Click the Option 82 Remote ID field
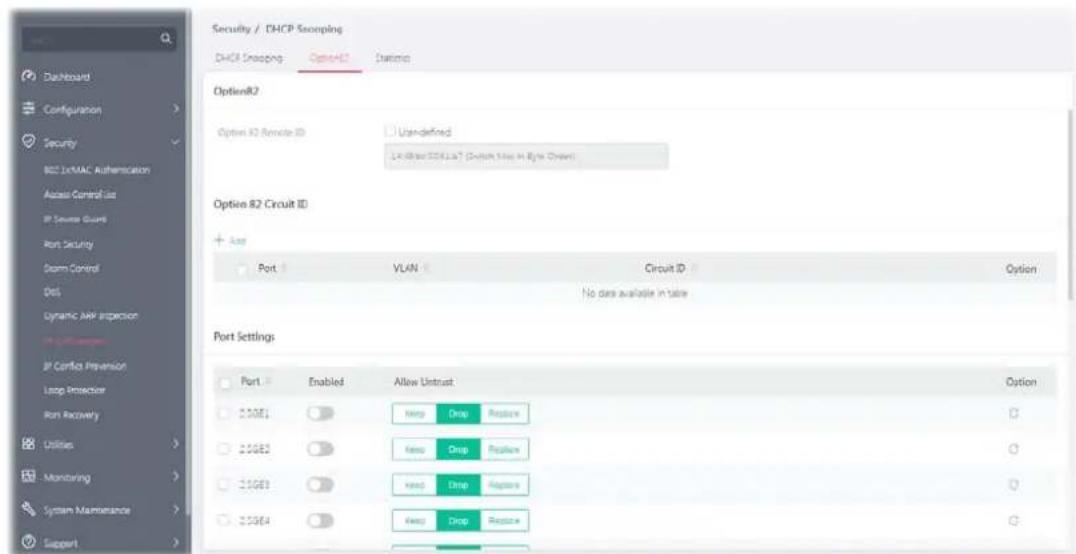This screenshot has height=554, width=1076. coord(525,157)
